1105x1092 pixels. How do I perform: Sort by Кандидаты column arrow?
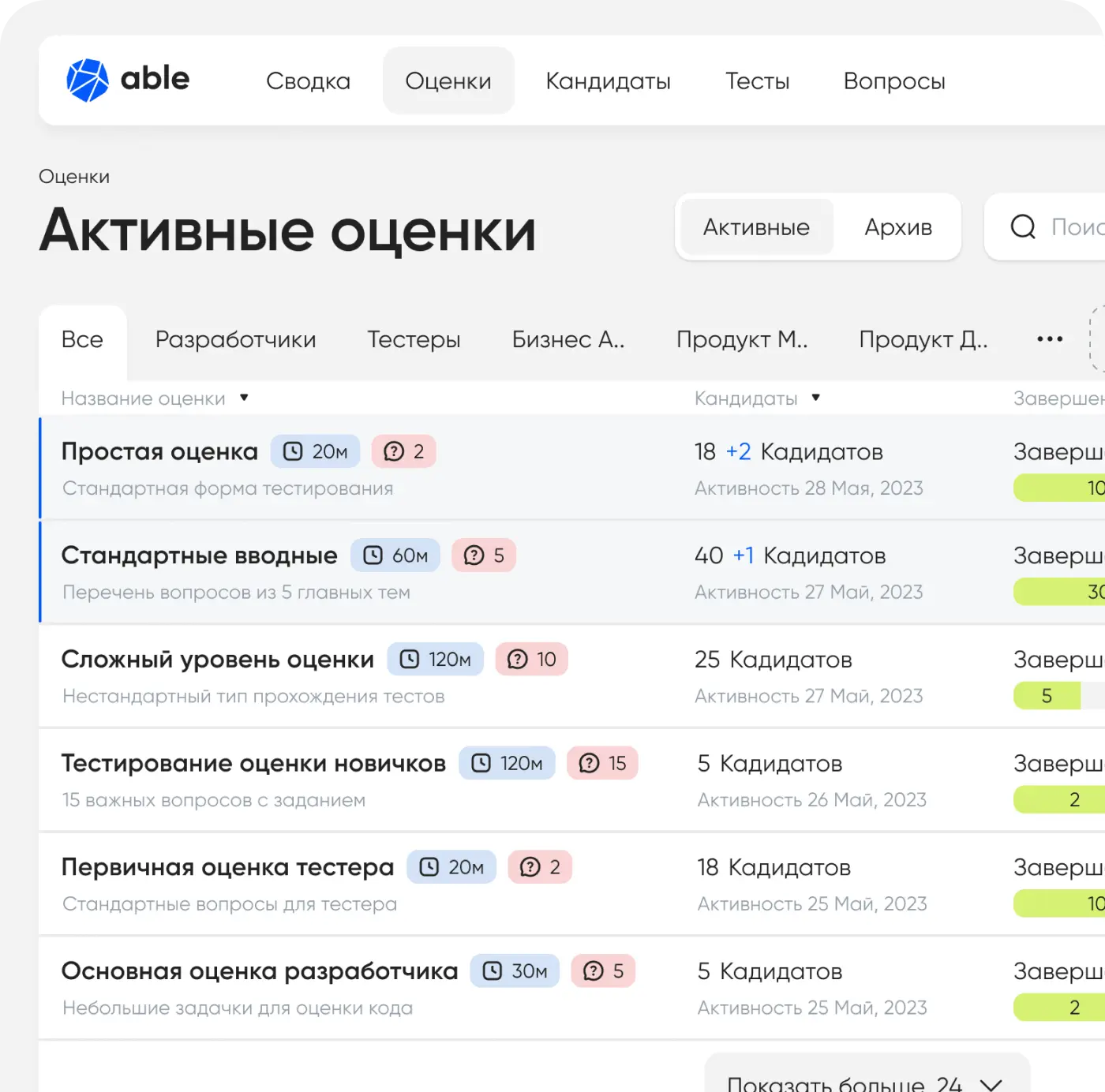click(x=815, y=398)
